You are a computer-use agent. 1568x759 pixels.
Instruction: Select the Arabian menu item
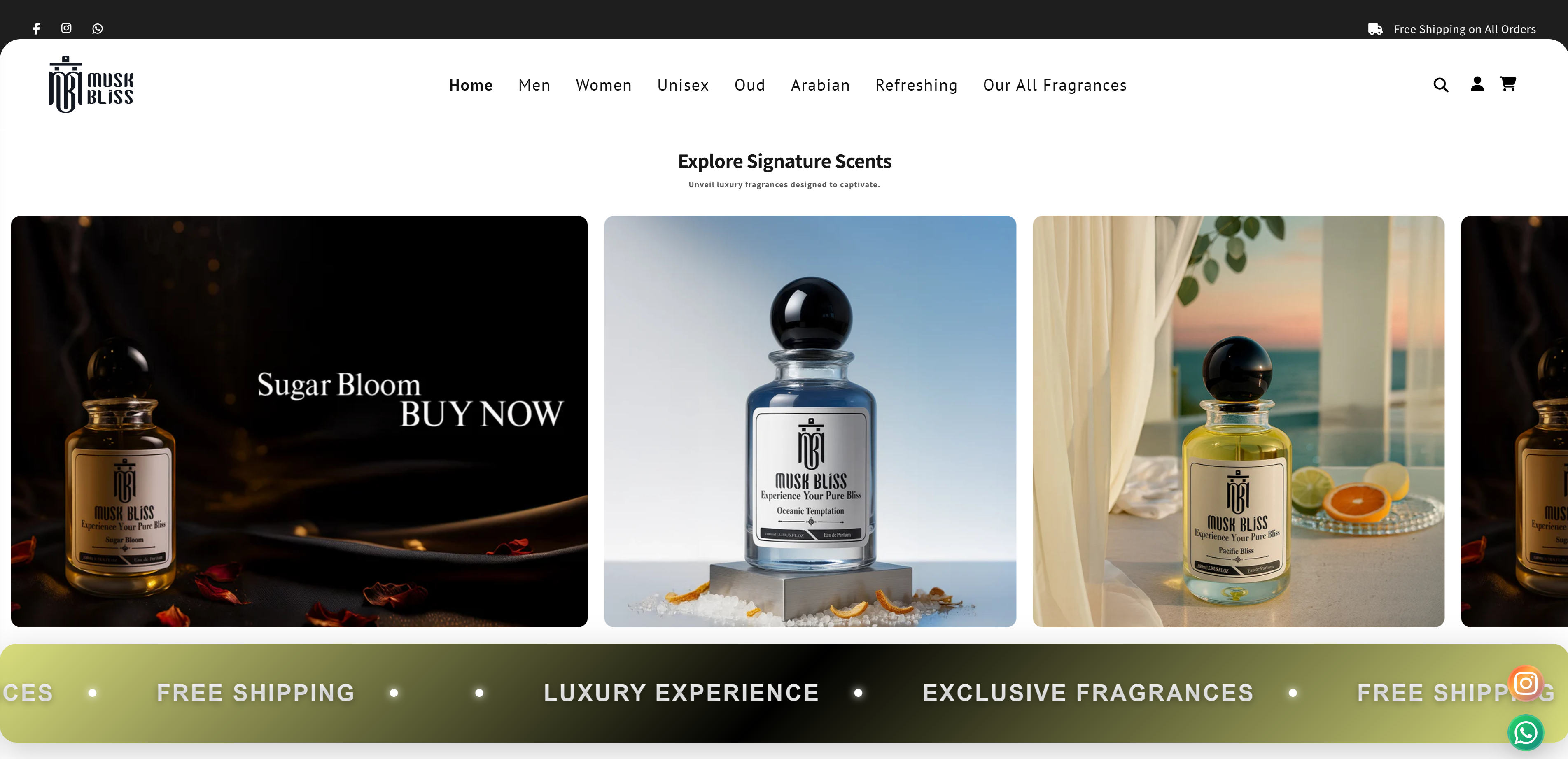[x=820, y=85]
